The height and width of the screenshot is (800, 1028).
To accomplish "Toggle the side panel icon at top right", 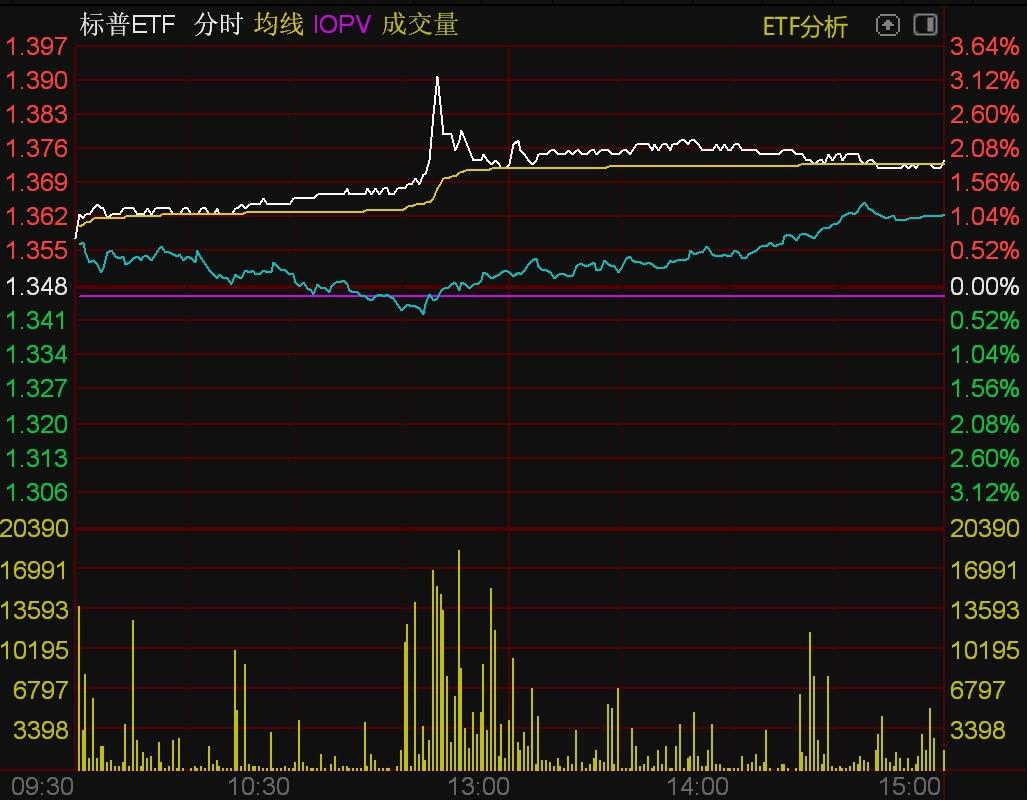I will (926, 26).
